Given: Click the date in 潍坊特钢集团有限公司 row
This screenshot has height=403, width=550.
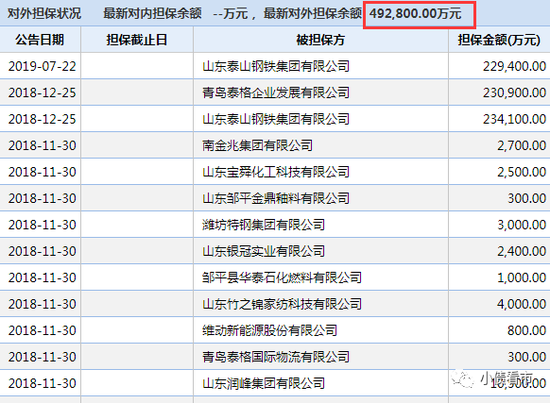Looking at the screenshot, I should (42, 225).
